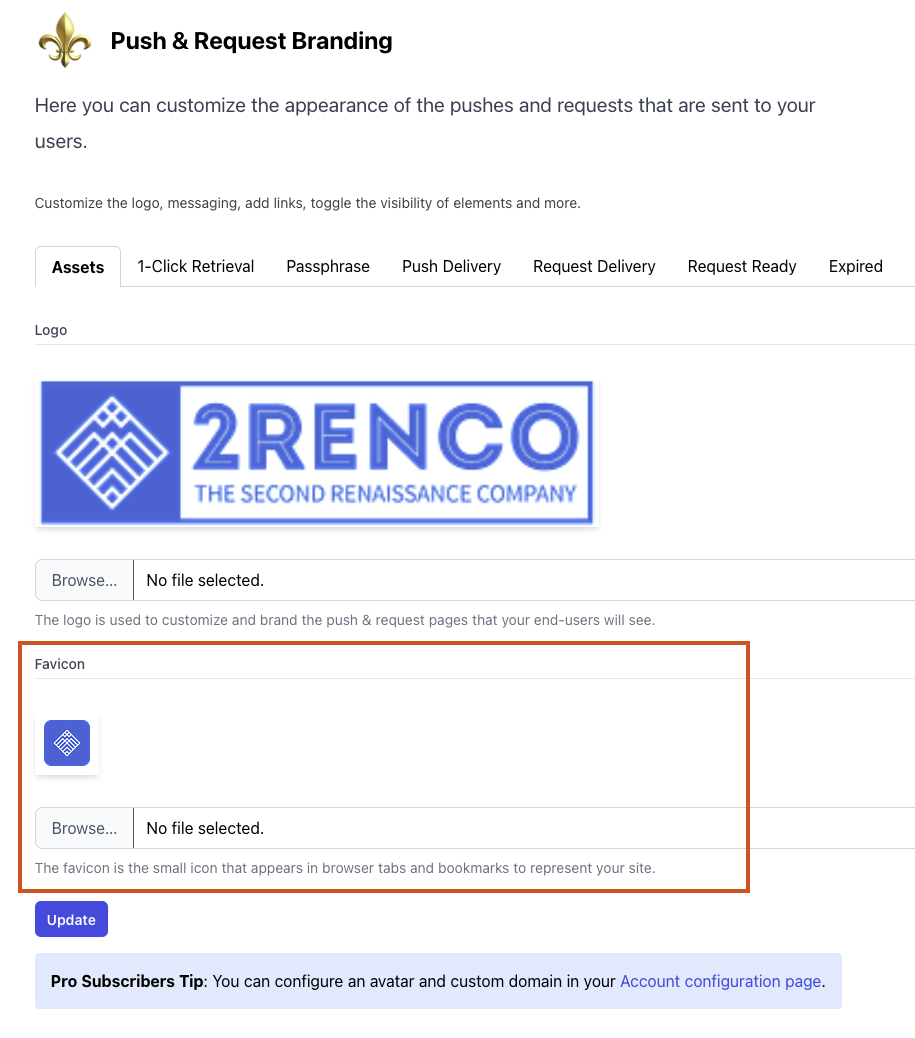
Task: Open the Request Delivery tab
Action: coord(594,267)
